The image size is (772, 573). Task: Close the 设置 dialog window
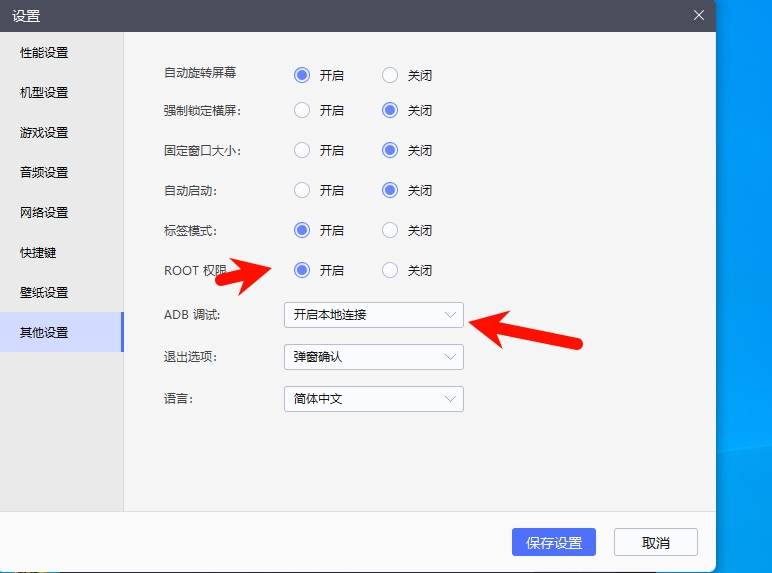tap(699, 15)
